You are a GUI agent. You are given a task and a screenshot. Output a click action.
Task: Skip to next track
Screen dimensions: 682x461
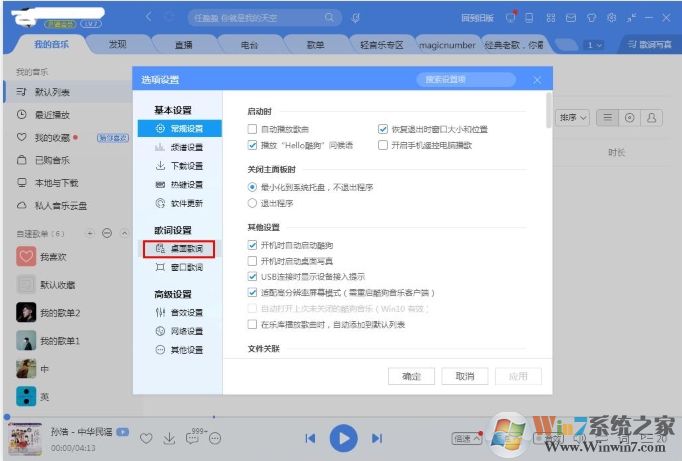coord(377,438)
